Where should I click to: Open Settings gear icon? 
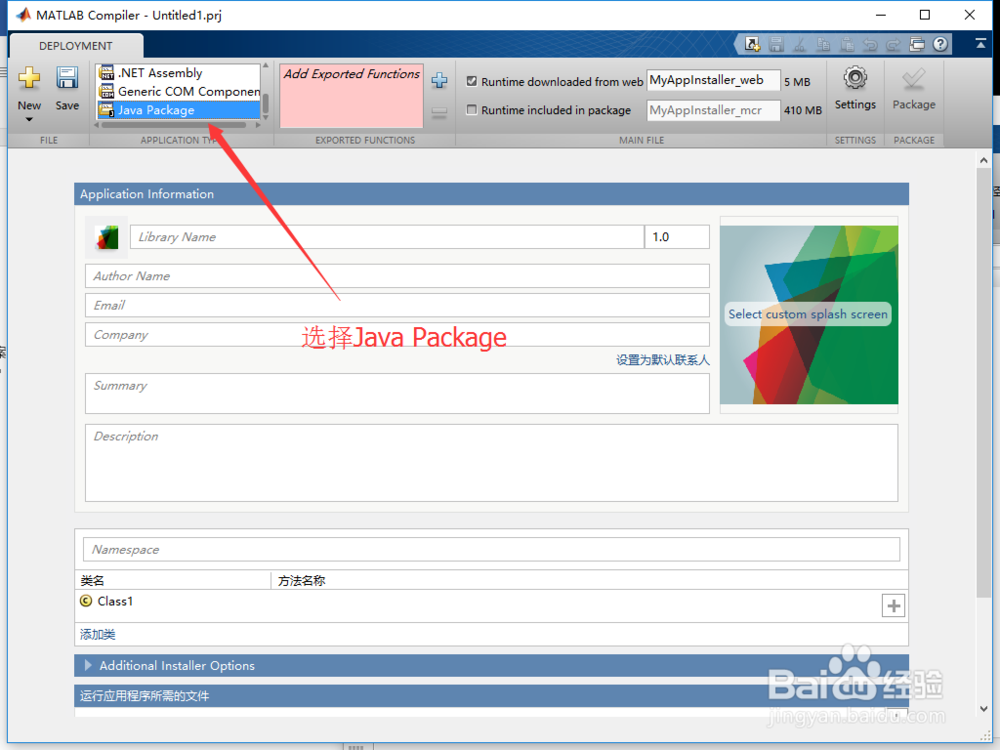(x=855, y=78)
